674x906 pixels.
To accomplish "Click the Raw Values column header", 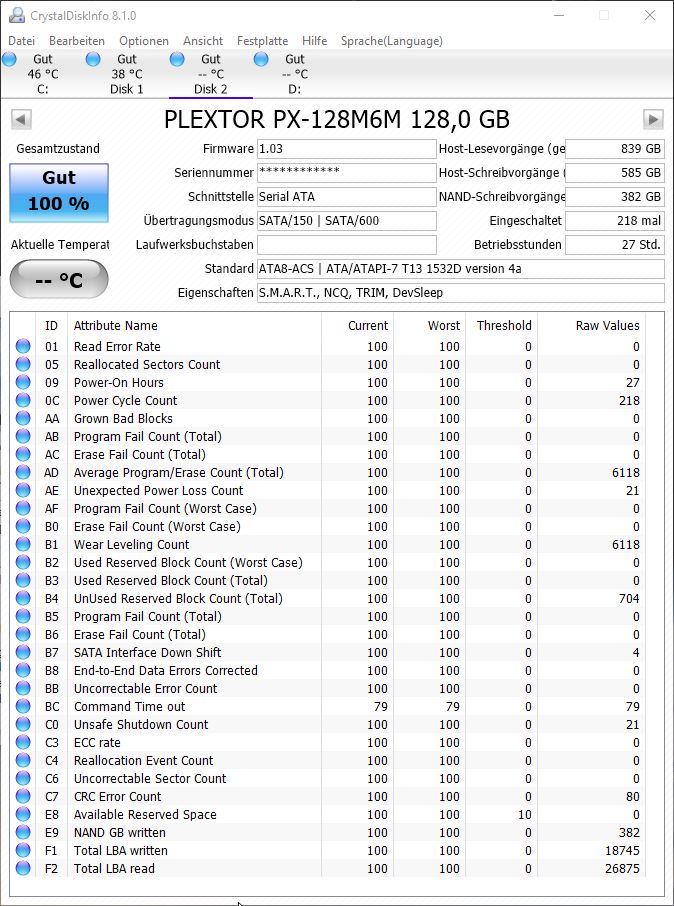I will pos(592,325).
